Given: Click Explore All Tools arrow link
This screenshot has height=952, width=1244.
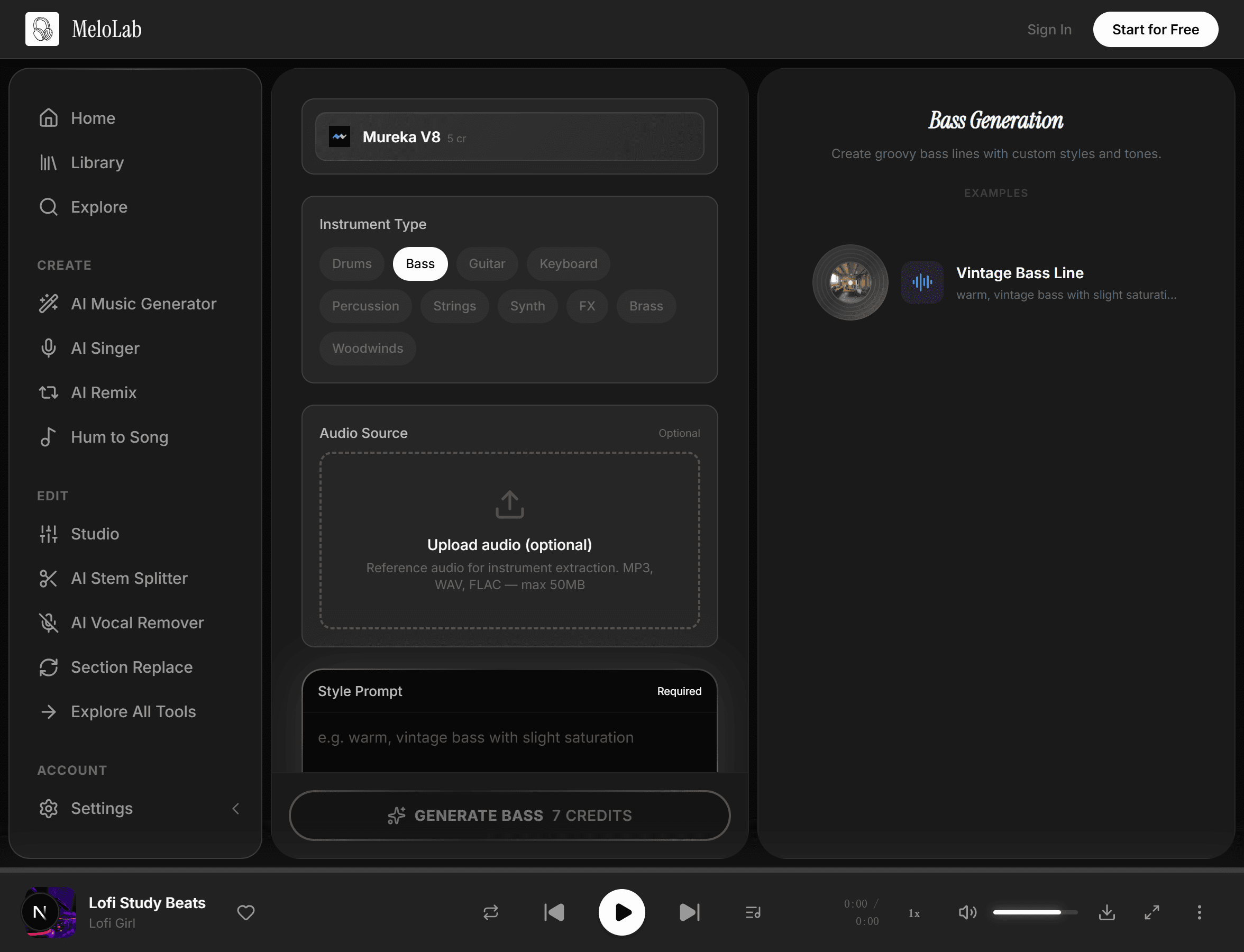Looking at the screenshot, I should tap(135, 712).
